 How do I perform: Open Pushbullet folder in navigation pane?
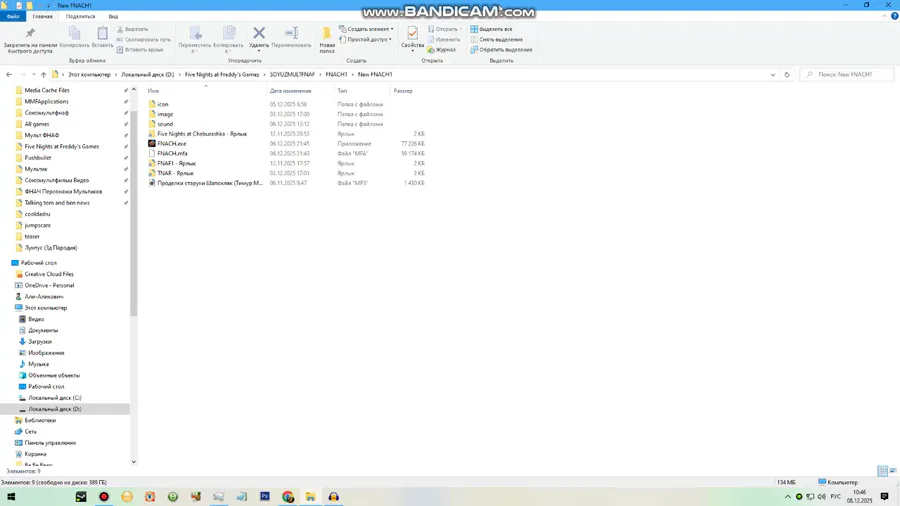[x=38, y=158]
